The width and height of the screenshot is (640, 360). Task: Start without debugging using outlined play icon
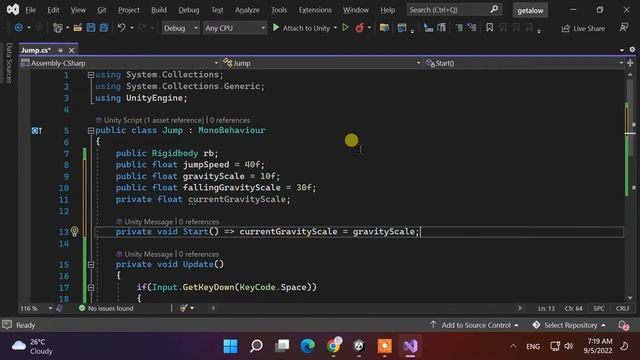[345, 28]
